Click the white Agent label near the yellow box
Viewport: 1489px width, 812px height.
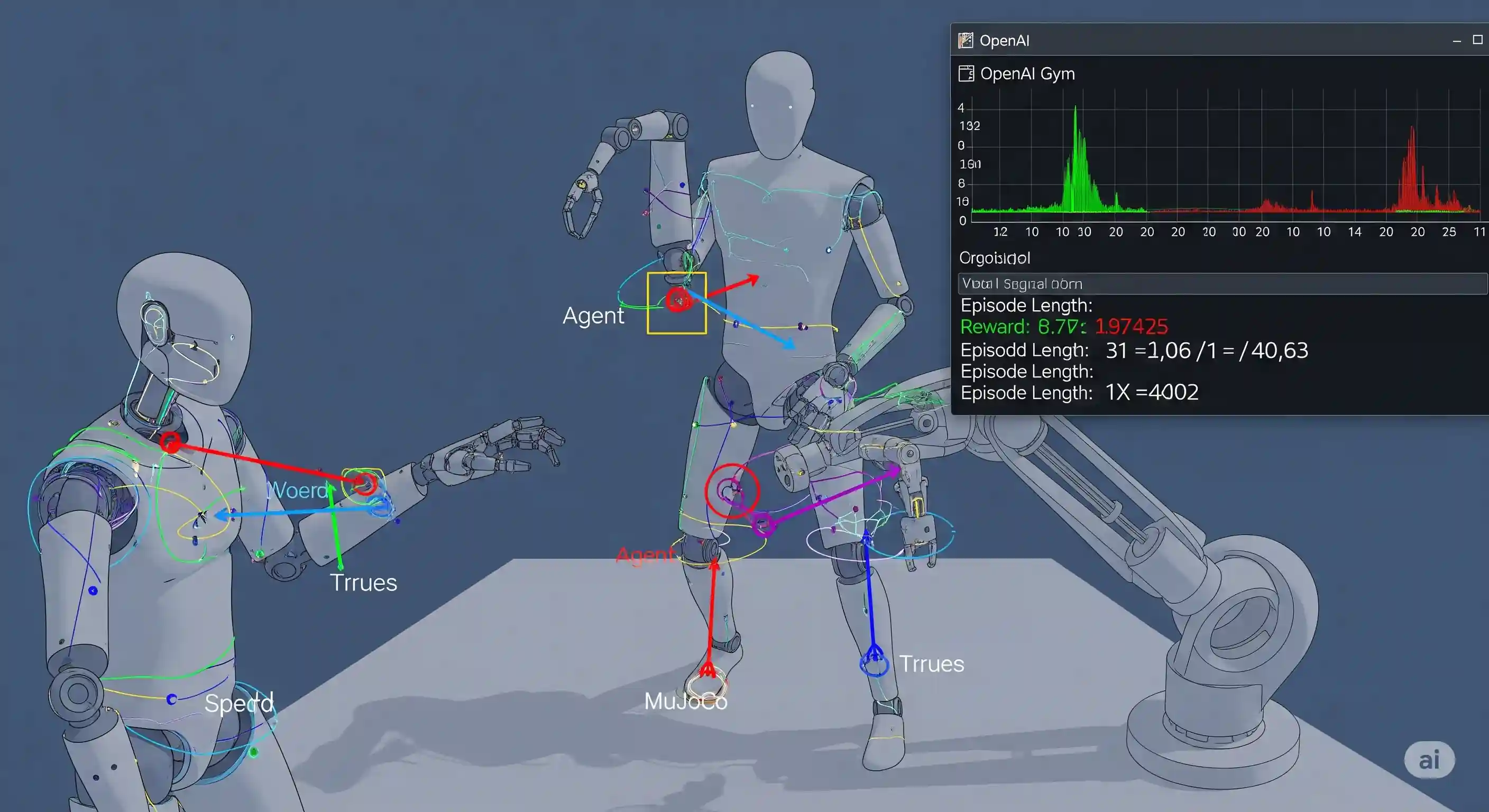pos(593,316)
